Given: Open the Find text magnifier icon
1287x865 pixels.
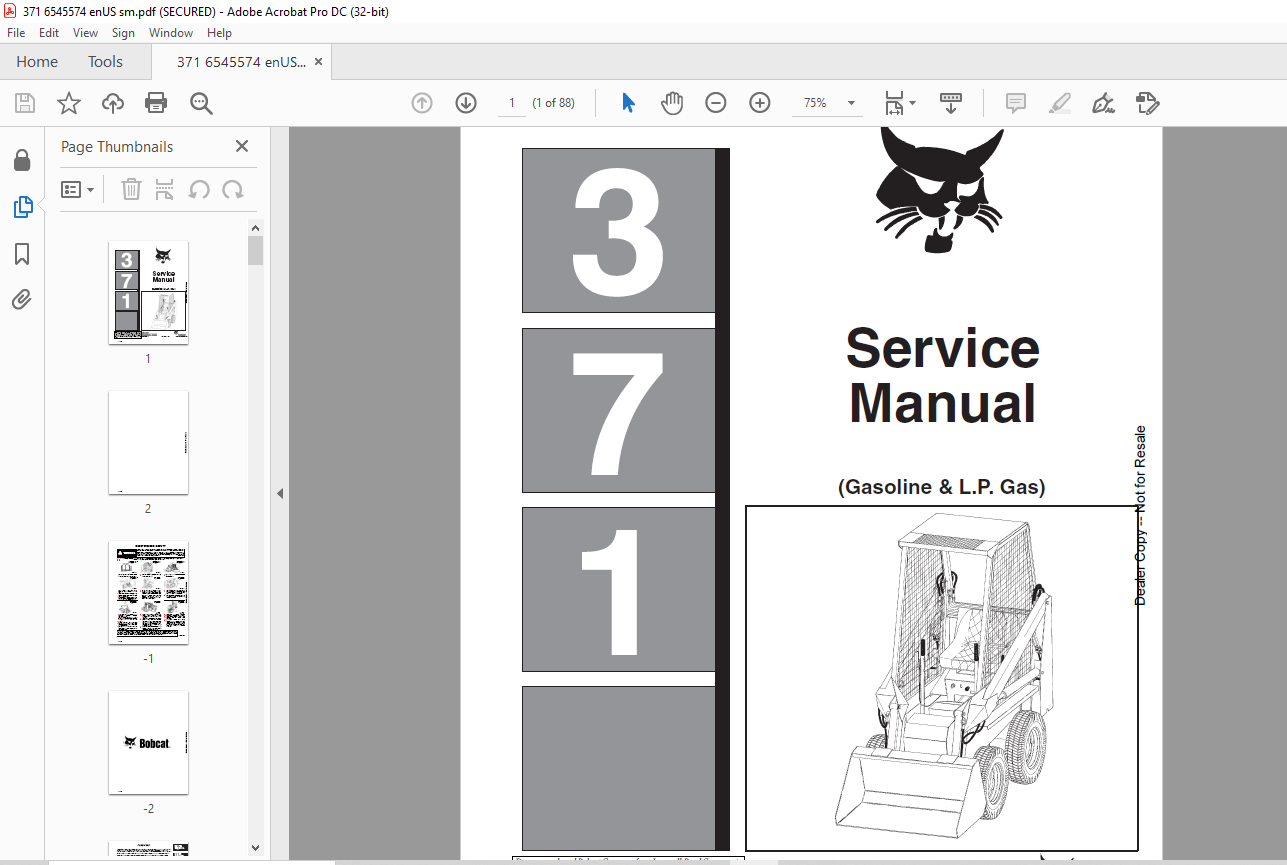Looking at the screenshot, I should coord(201,103).
